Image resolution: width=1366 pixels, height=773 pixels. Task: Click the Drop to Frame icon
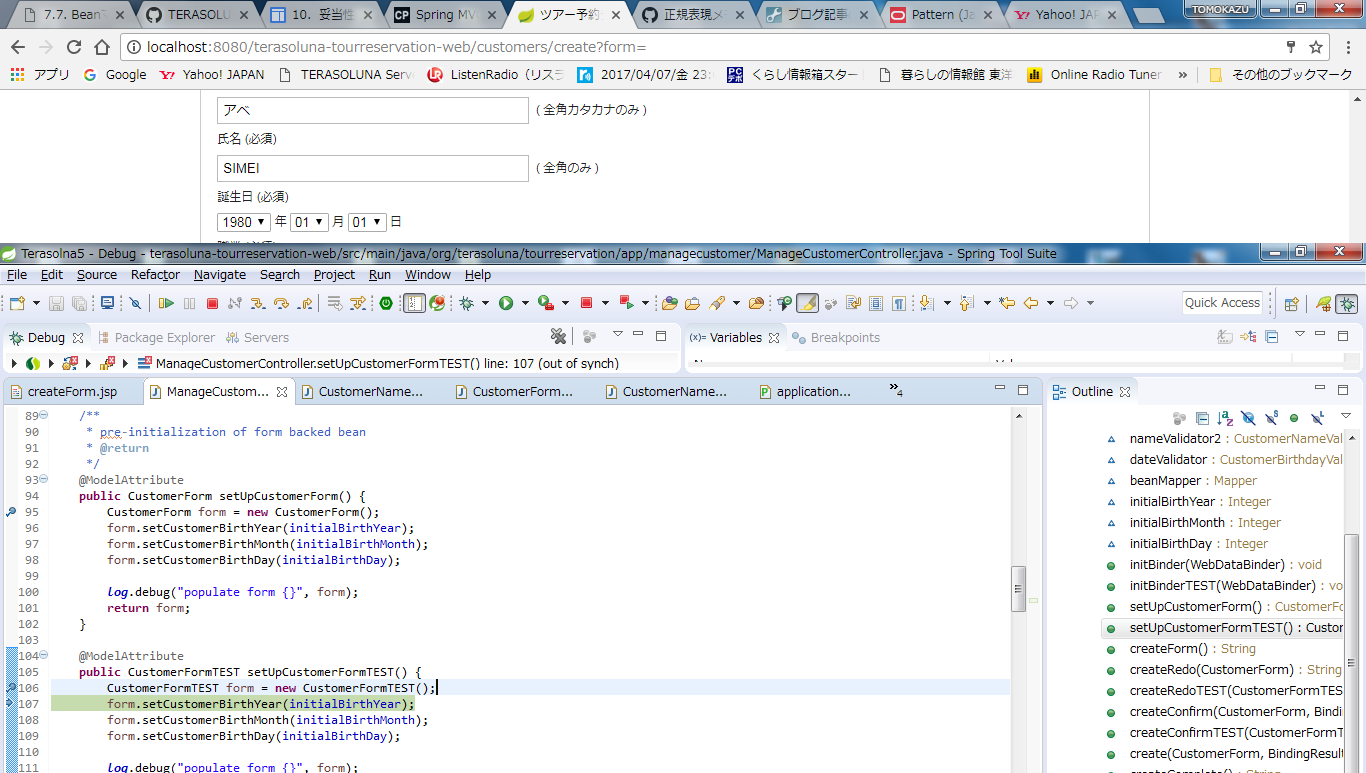click(x=335, y=303)
